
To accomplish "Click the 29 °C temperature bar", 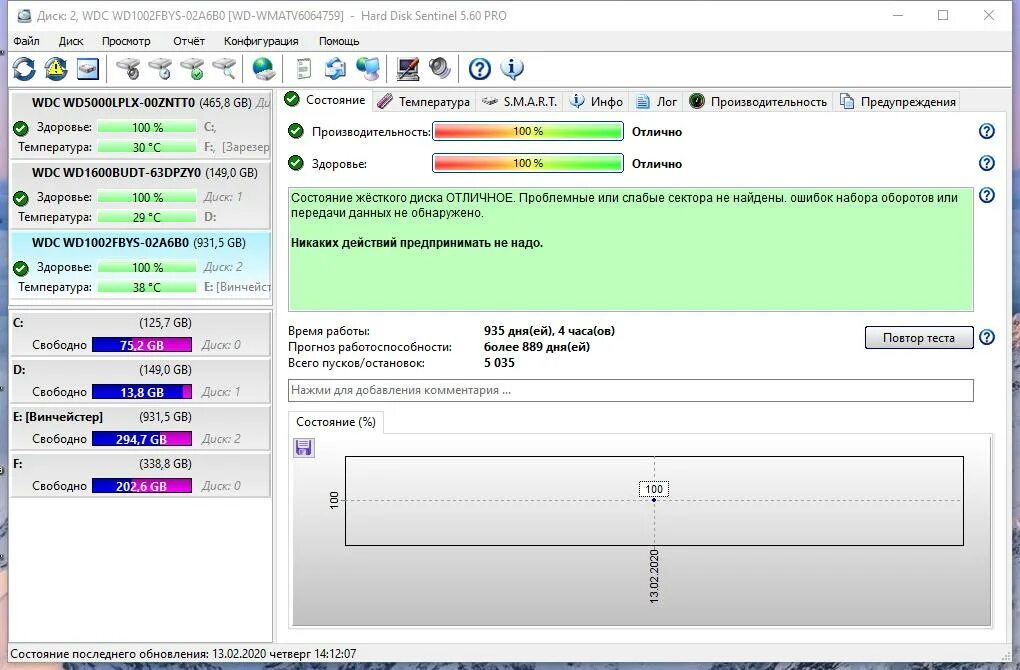I will pos(147,217).
